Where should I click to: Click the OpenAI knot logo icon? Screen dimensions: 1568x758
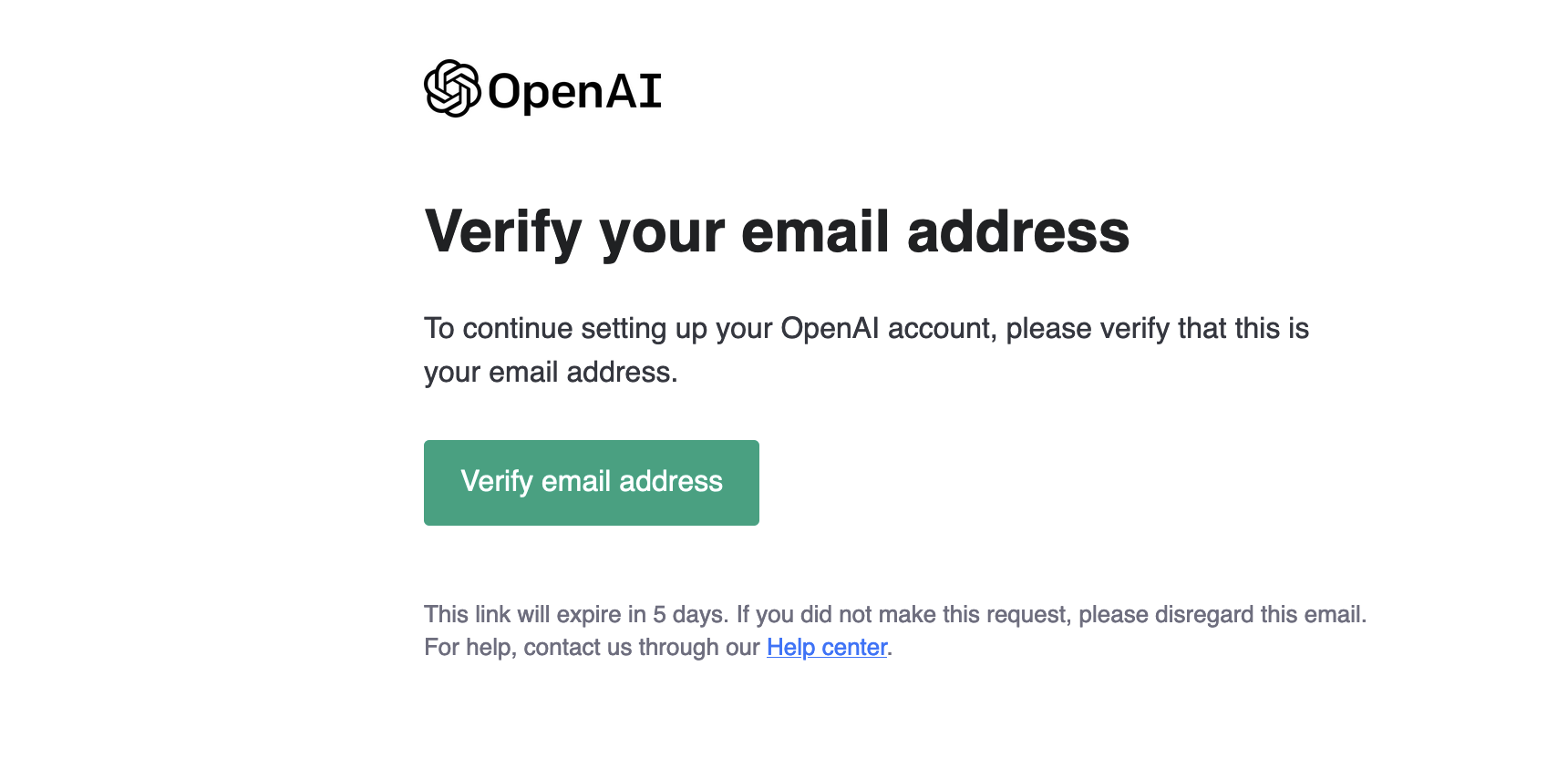tap(452, 88)
